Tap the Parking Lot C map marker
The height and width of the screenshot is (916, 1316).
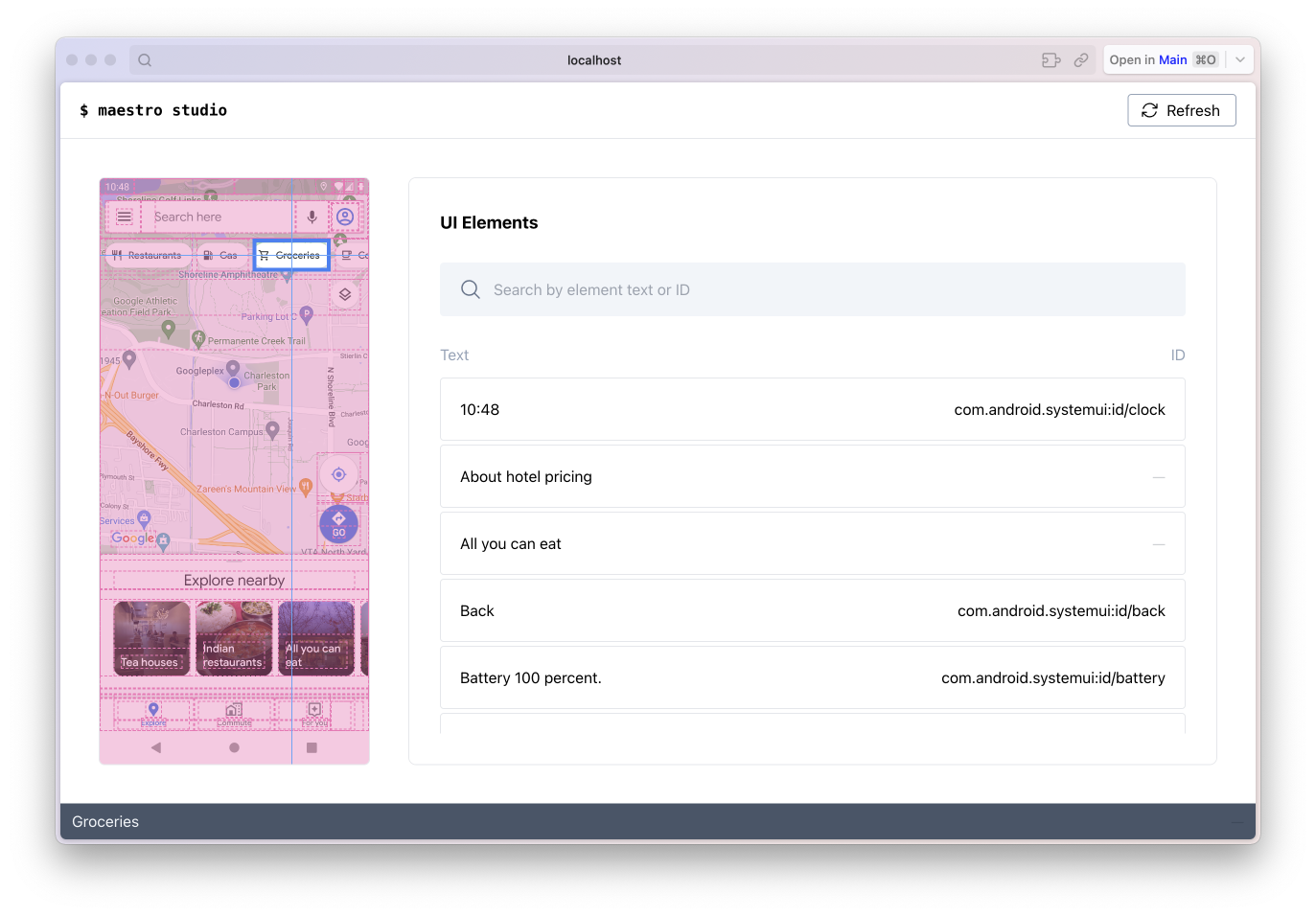[307, 313]
